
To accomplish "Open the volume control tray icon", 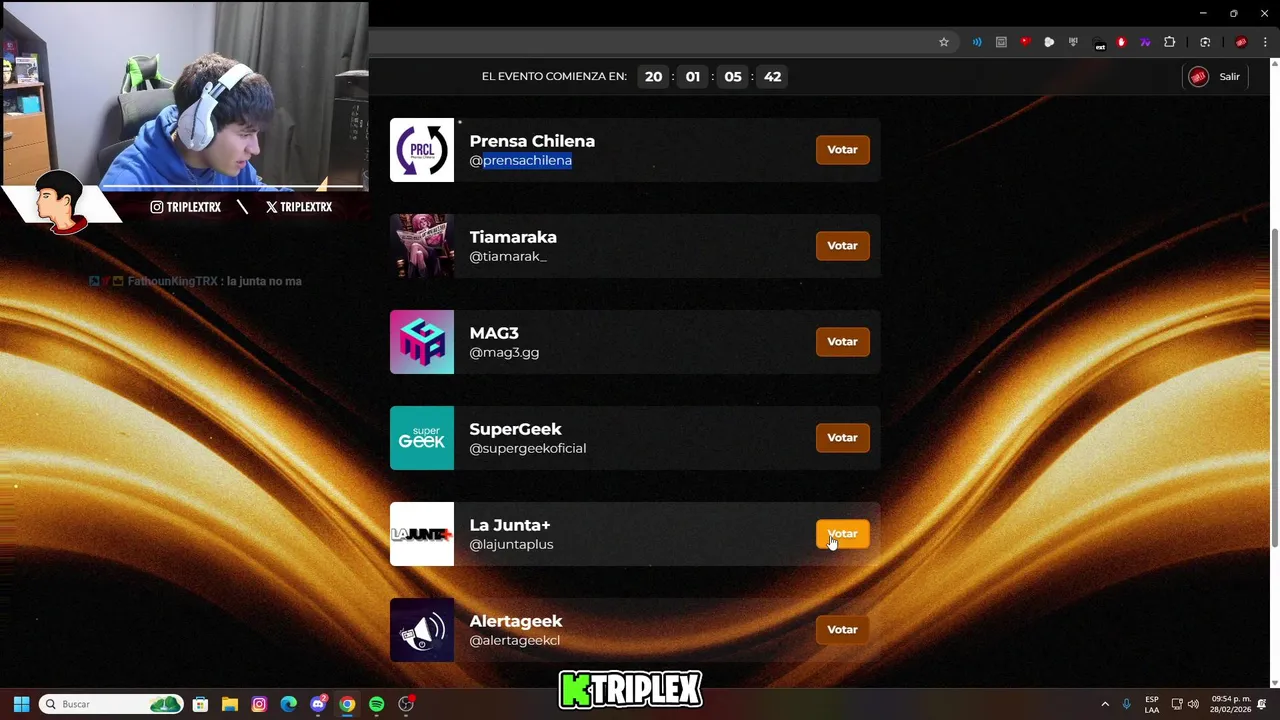I will click(1193, 704).
